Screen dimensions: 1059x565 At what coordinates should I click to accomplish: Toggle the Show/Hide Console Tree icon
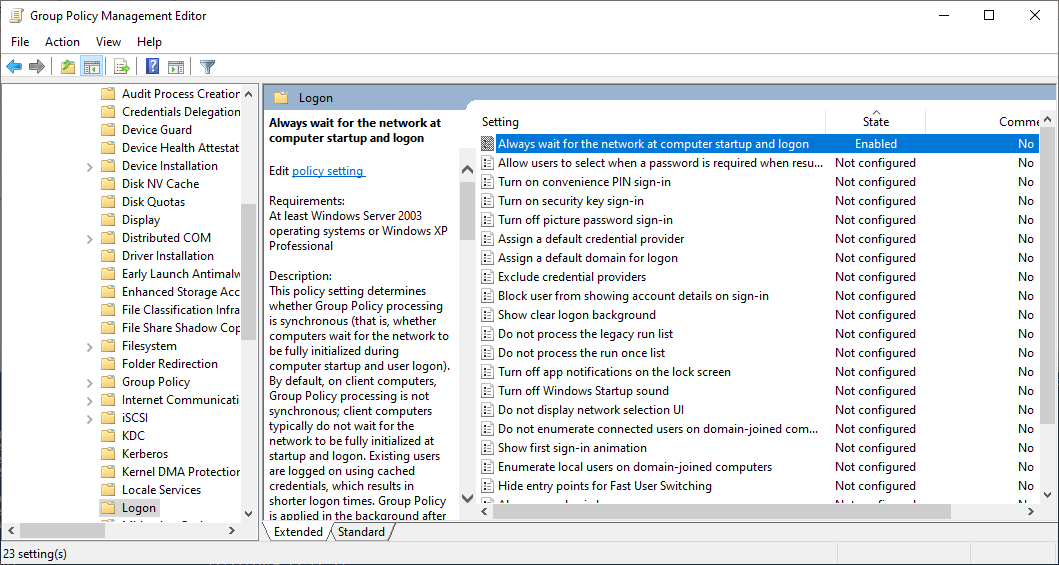pos(92,67)
